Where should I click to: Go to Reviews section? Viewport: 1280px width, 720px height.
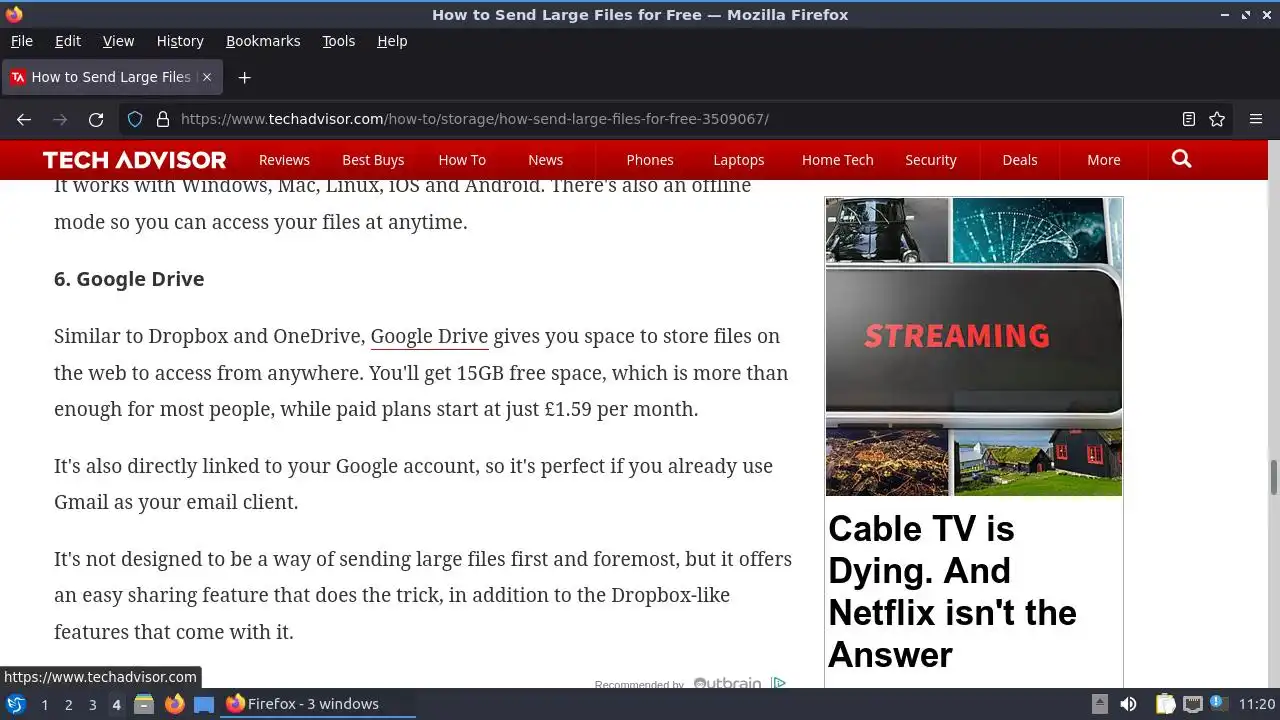(284, 160)
